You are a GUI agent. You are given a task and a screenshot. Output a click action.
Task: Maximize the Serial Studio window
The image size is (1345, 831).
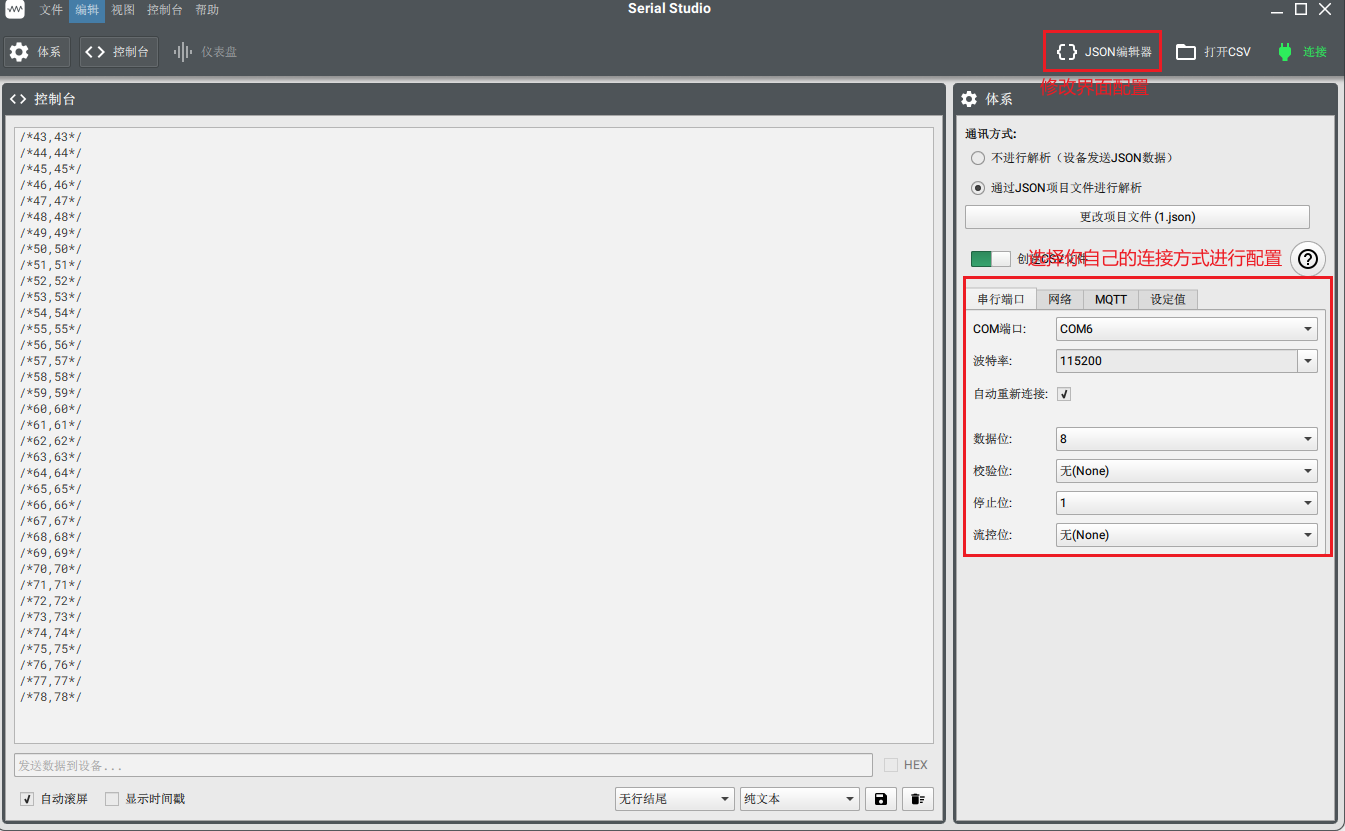pyautogui.click(x=1301, y=9)
